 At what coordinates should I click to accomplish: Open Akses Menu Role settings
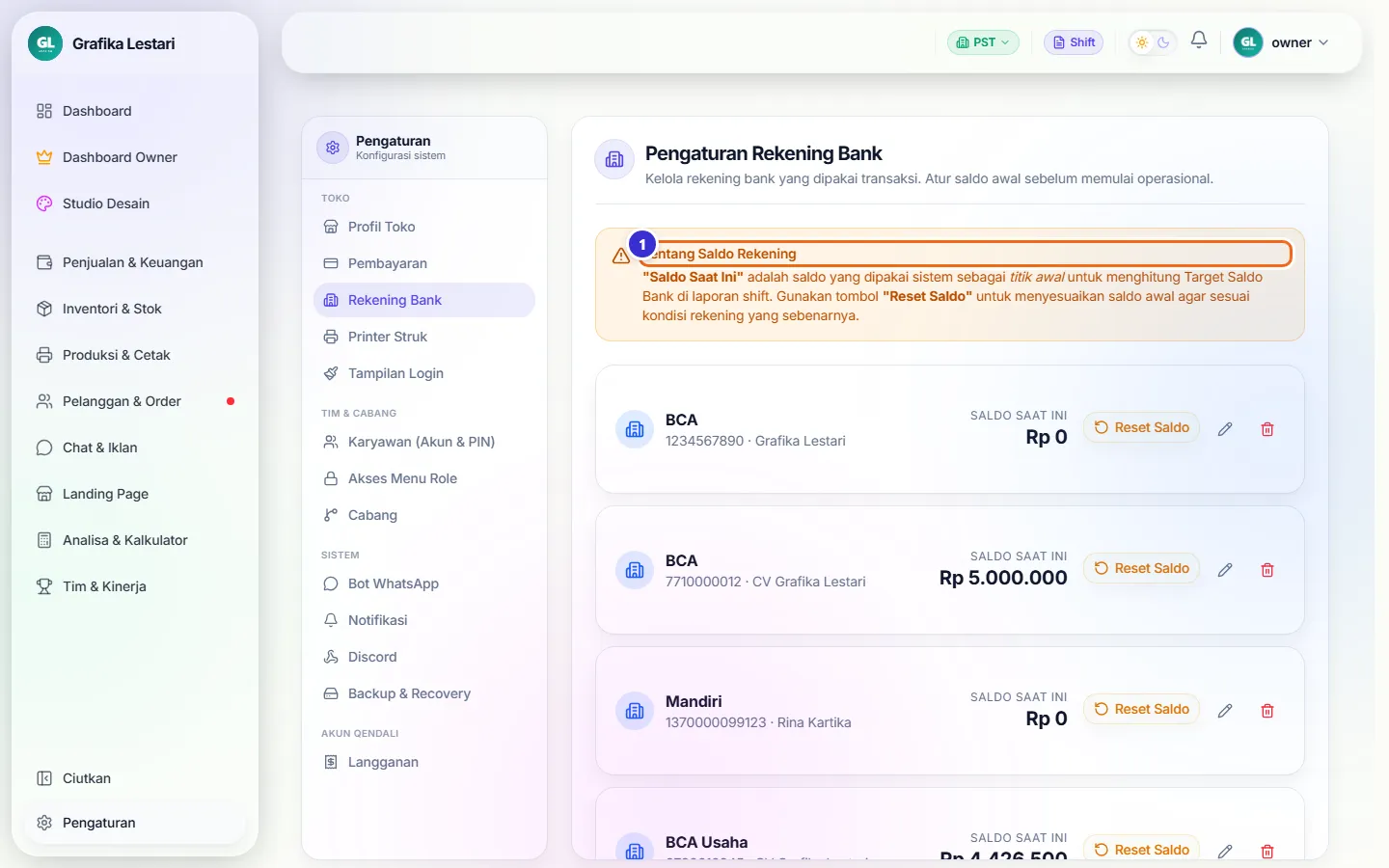tap(424, 478)
